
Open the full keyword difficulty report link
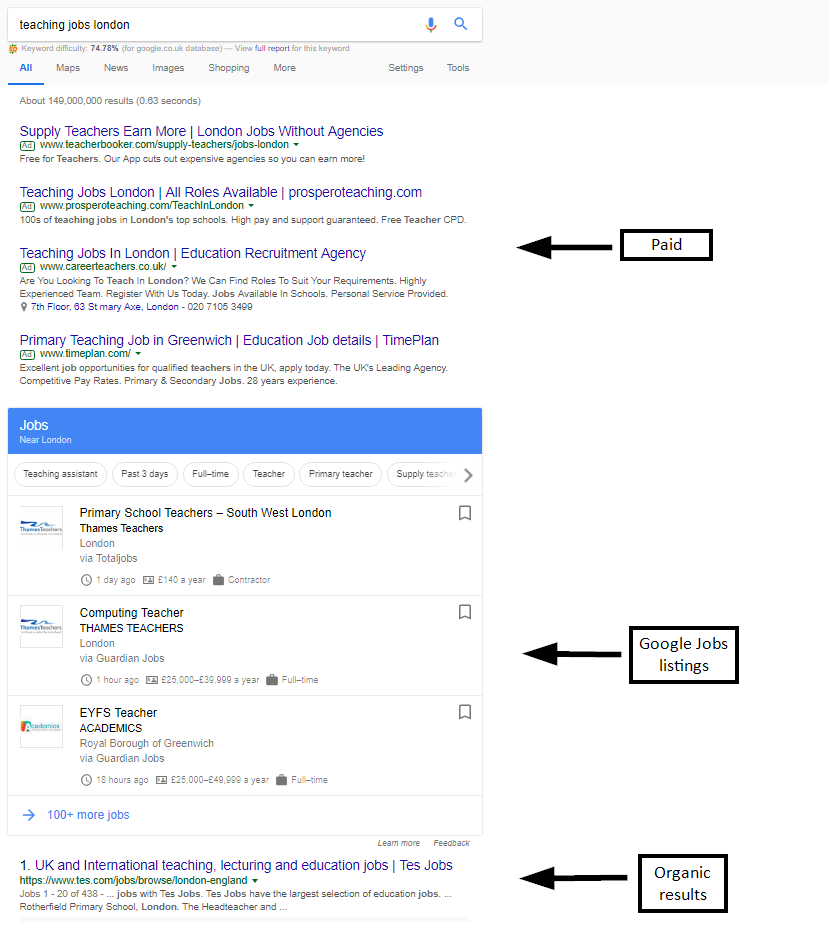tap(273, 48)
